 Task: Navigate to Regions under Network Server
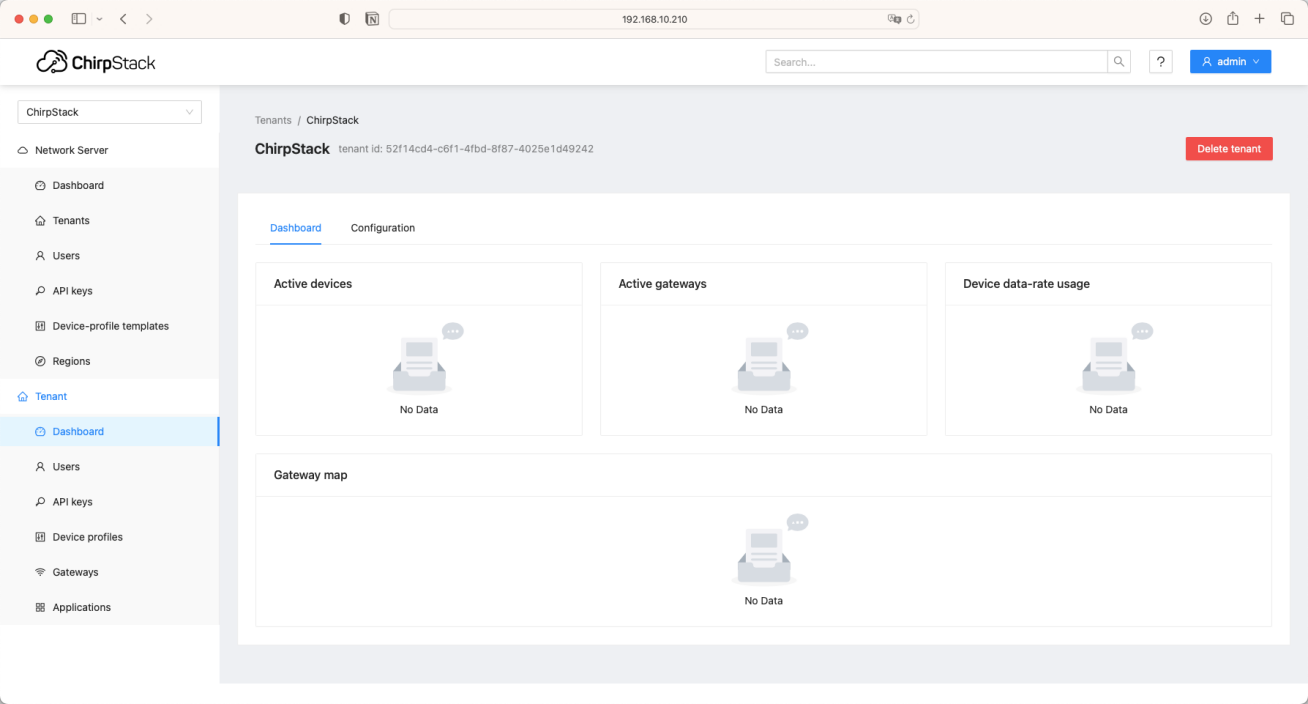pos(71,361)
